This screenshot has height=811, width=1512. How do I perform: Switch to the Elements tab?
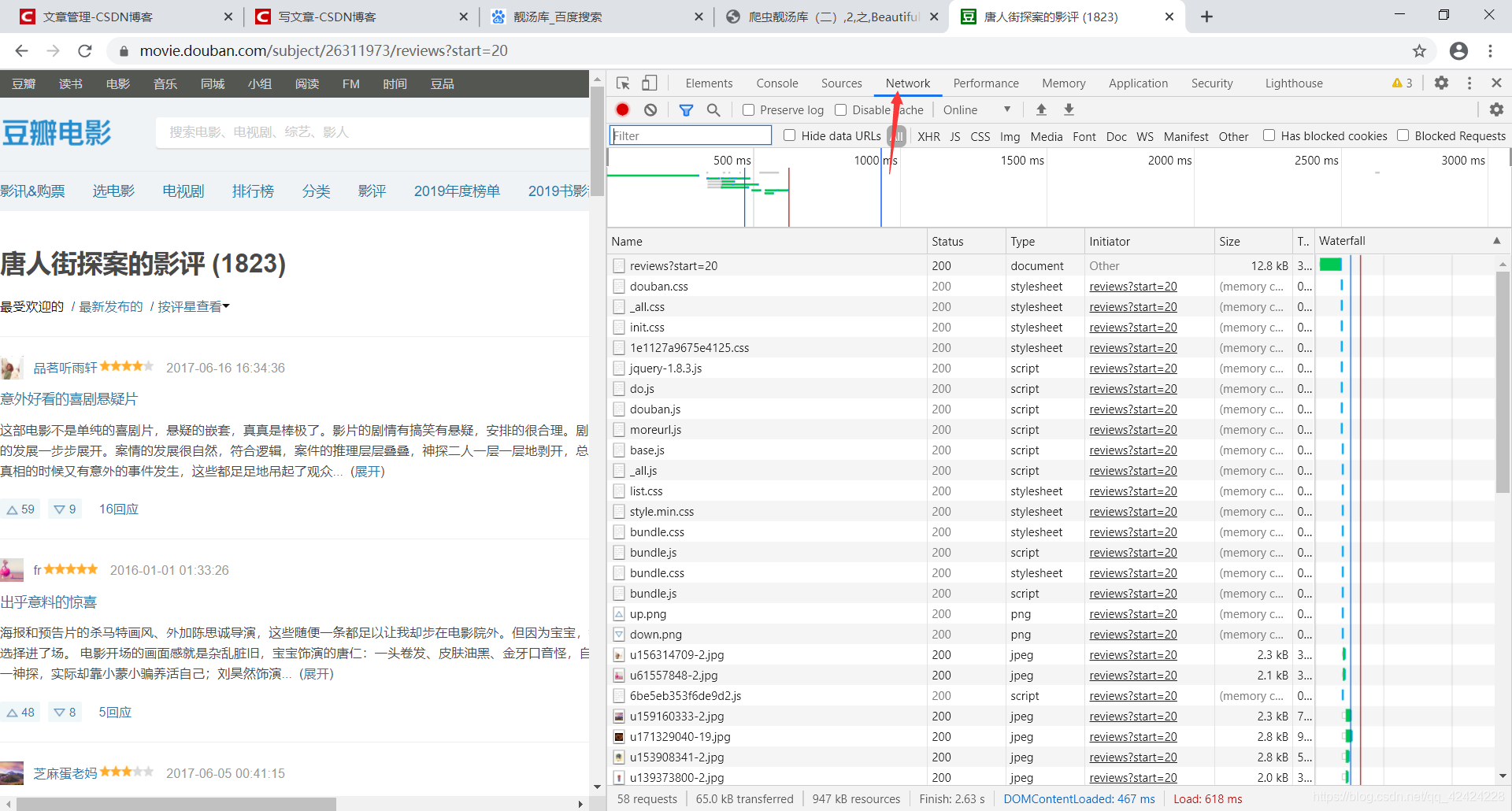tap(709, 83)
